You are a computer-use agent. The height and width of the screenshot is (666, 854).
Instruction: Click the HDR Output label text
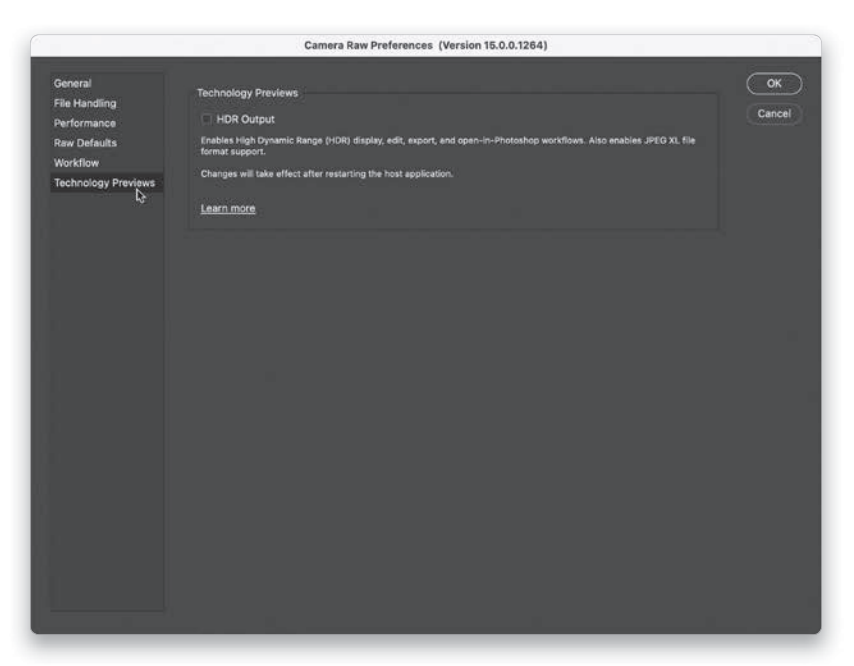click(245, 120)
